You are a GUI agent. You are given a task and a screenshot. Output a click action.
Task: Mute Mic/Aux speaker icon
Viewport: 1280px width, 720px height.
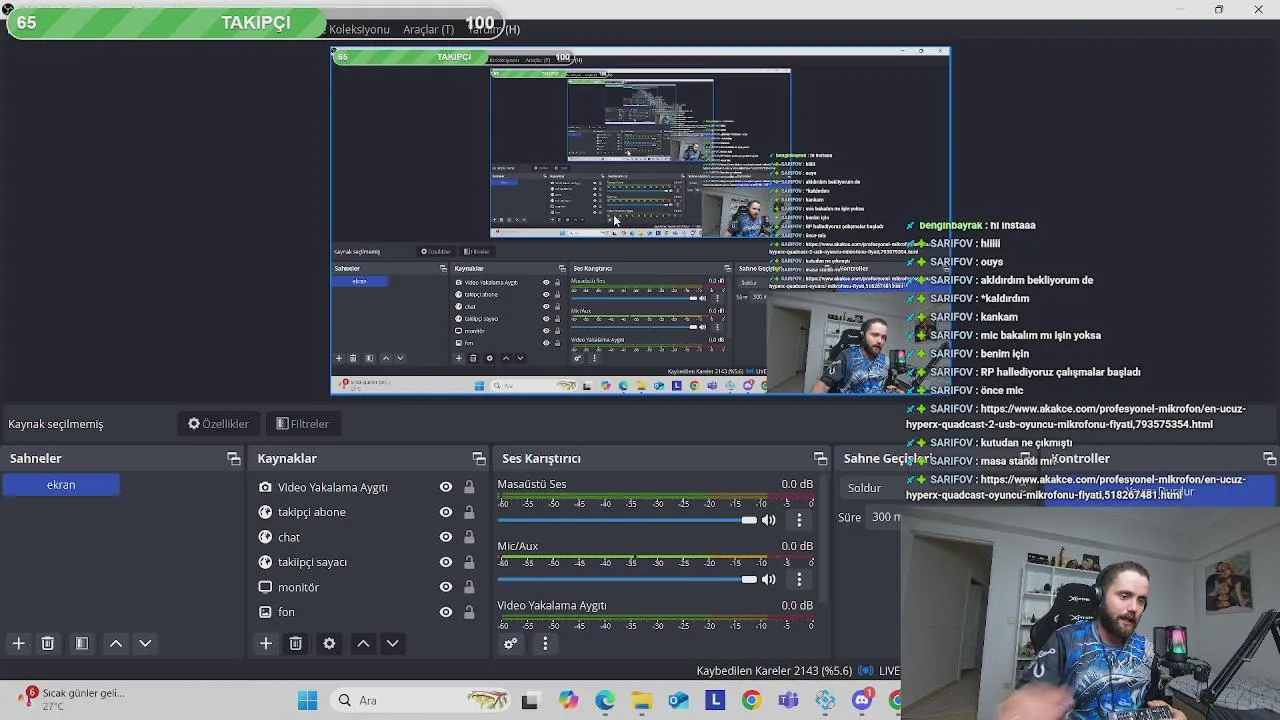coord(769,579)
